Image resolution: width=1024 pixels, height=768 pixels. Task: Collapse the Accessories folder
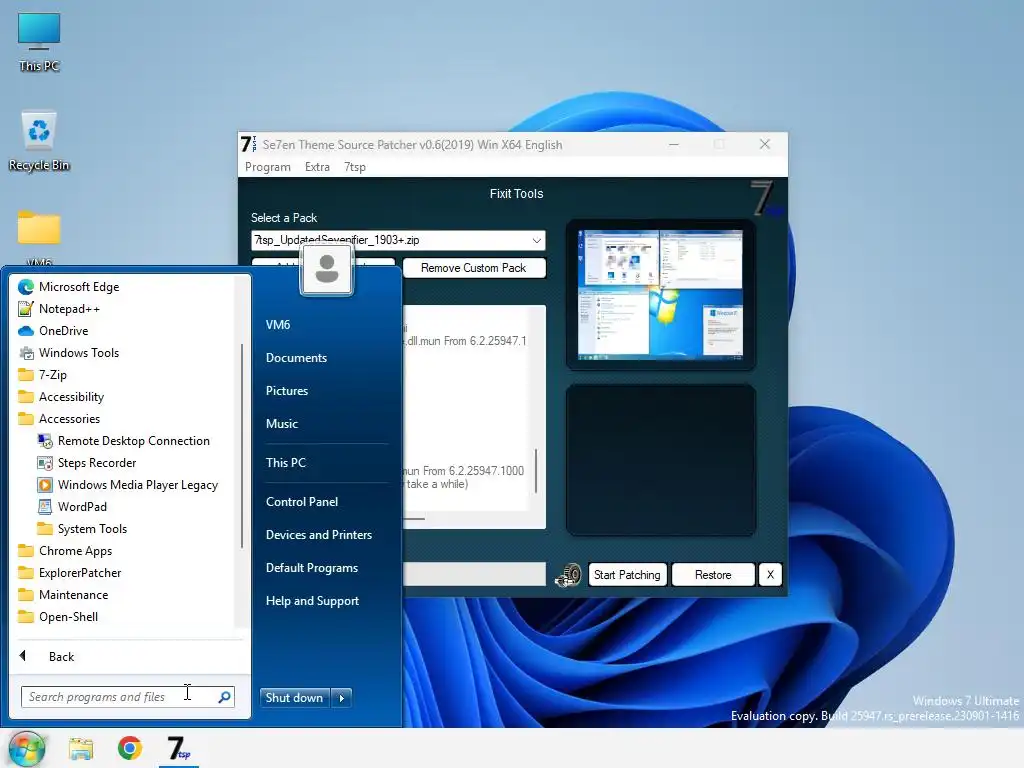click(x=69, y=419)
